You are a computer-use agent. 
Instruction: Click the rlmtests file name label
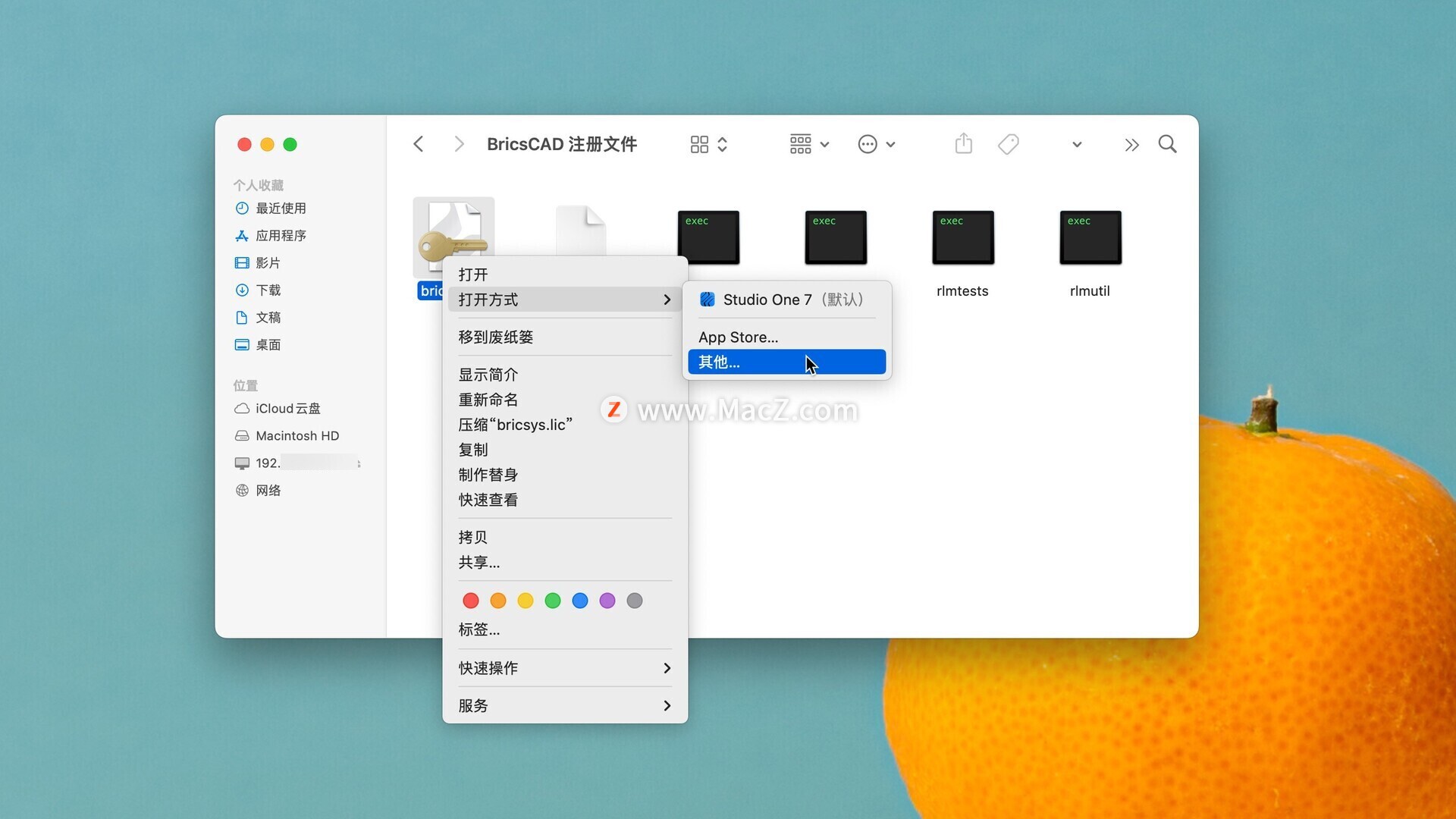962,291
